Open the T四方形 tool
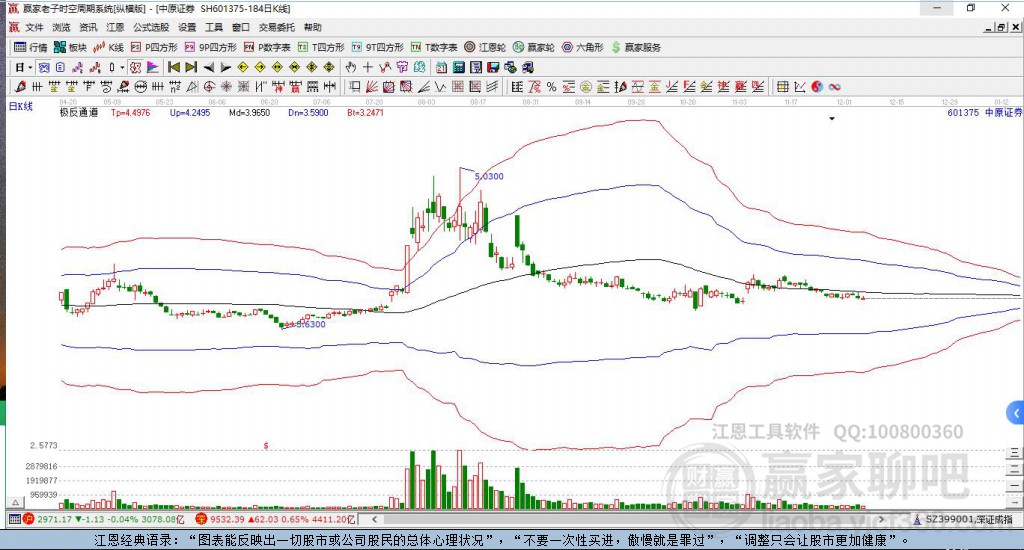The image size is (1024, 550). pyautogui.click(x=321, y=47)
